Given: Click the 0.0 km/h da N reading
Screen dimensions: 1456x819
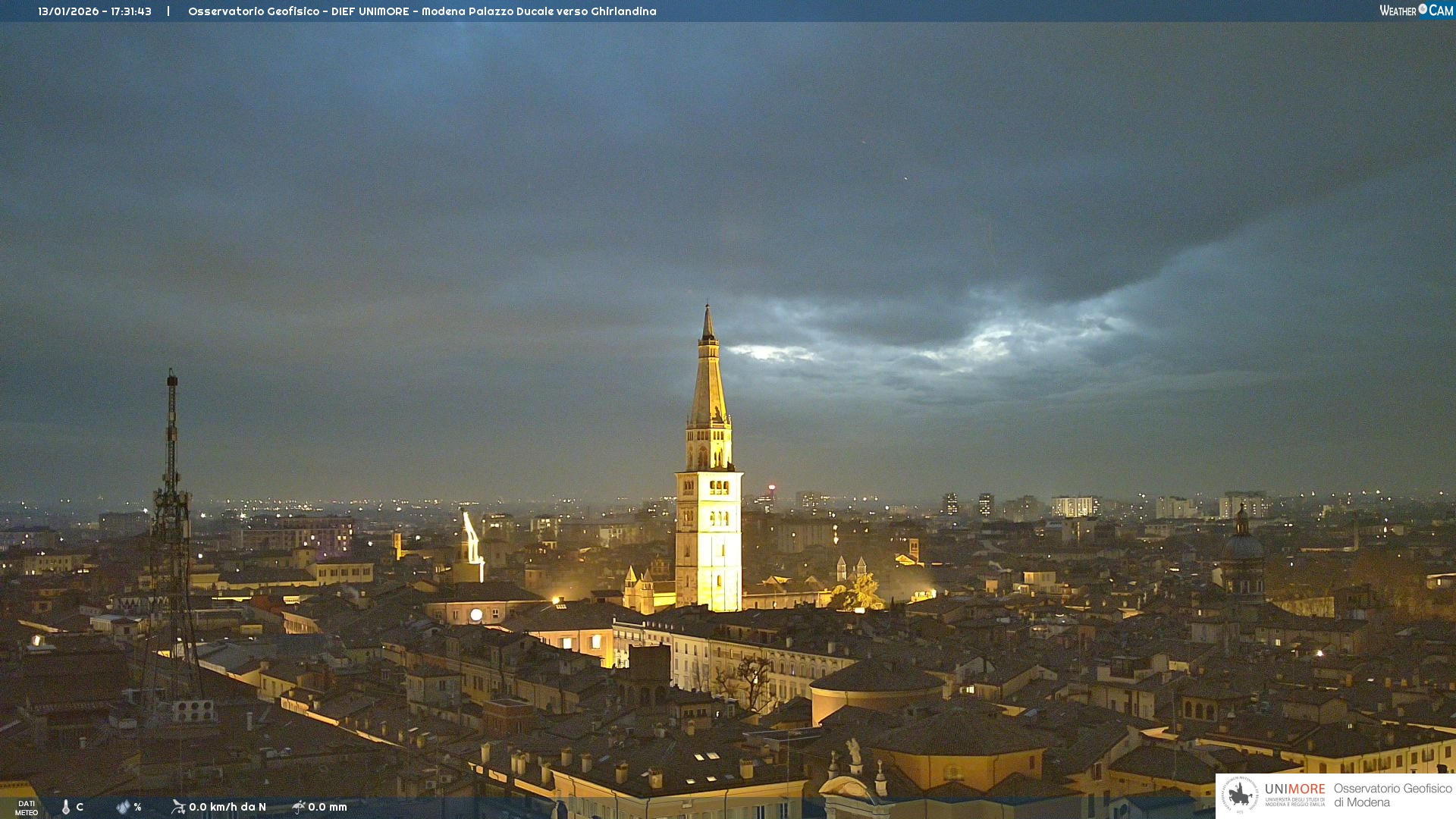Looking at the screenshot, I should tap(227, 807).
